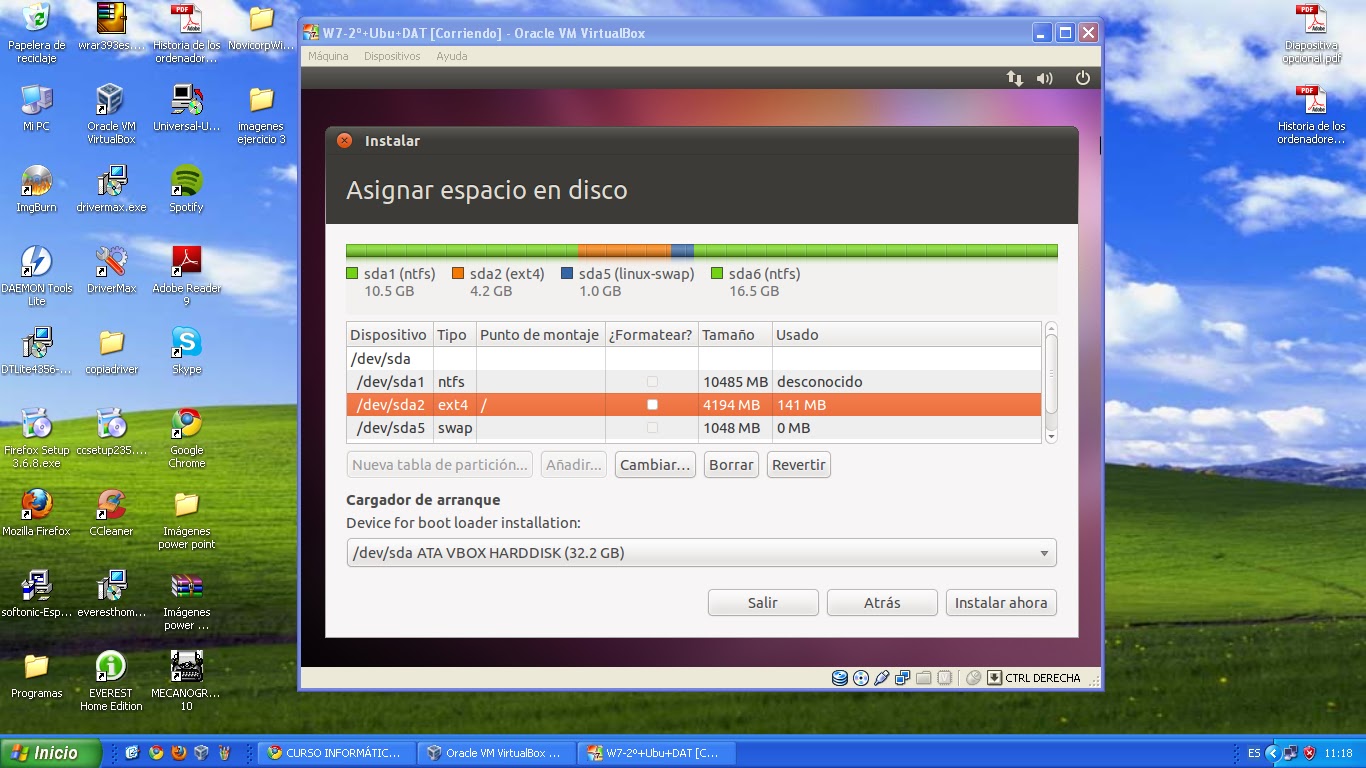This screenshot has width=1366, height=768.
Task: Select DAEMON Tools Lite desktop icon
Action: click(x=36, y=275)
